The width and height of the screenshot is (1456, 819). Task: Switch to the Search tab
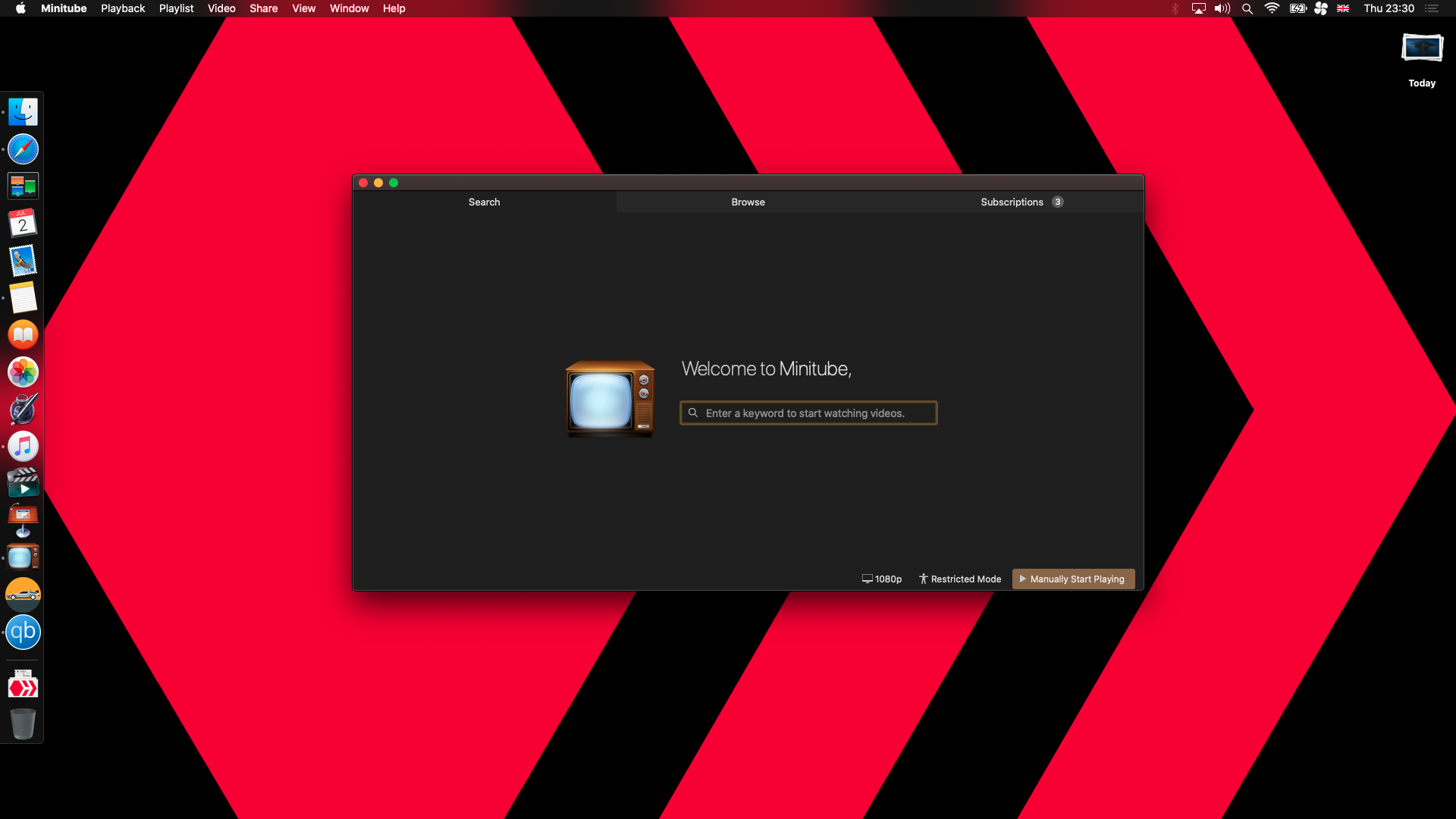(x=485, y=202)
